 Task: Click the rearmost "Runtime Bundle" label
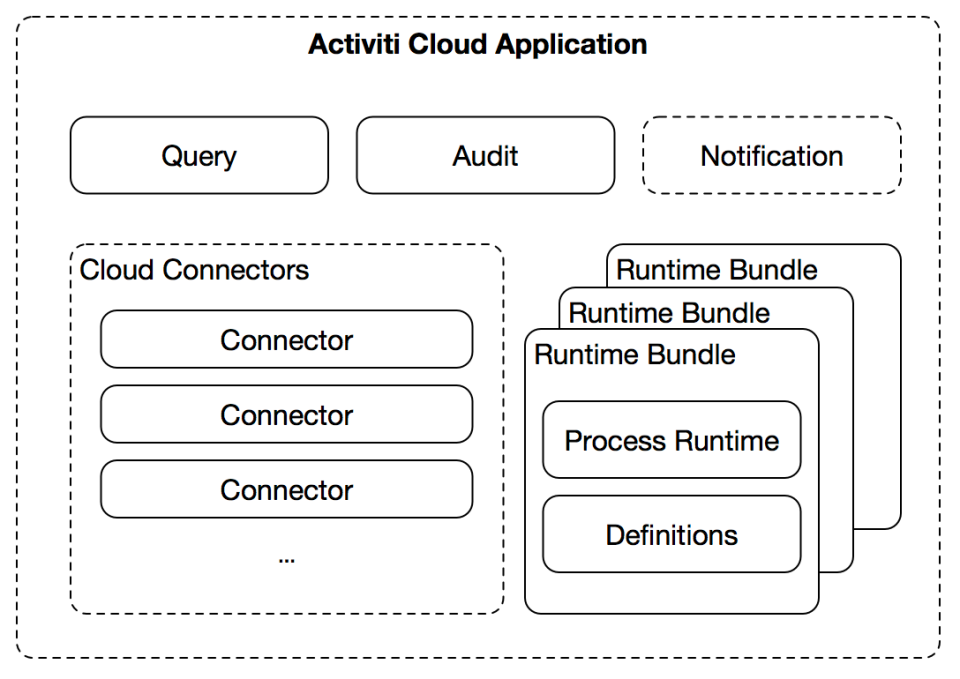click(x=717, y=270)
